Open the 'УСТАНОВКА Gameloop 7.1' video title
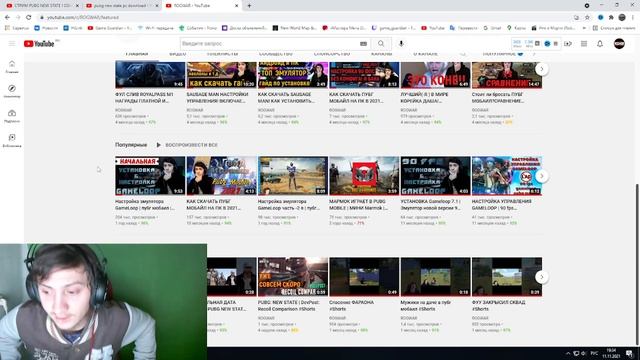 431,204
